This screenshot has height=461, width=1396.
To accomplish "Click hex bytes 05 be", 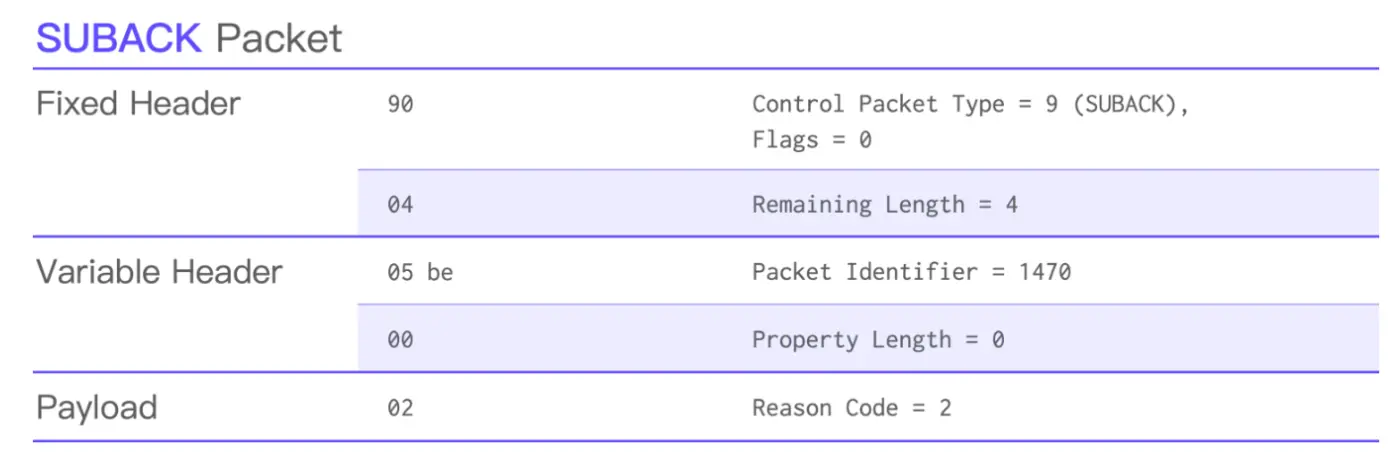I will [420, 272].
